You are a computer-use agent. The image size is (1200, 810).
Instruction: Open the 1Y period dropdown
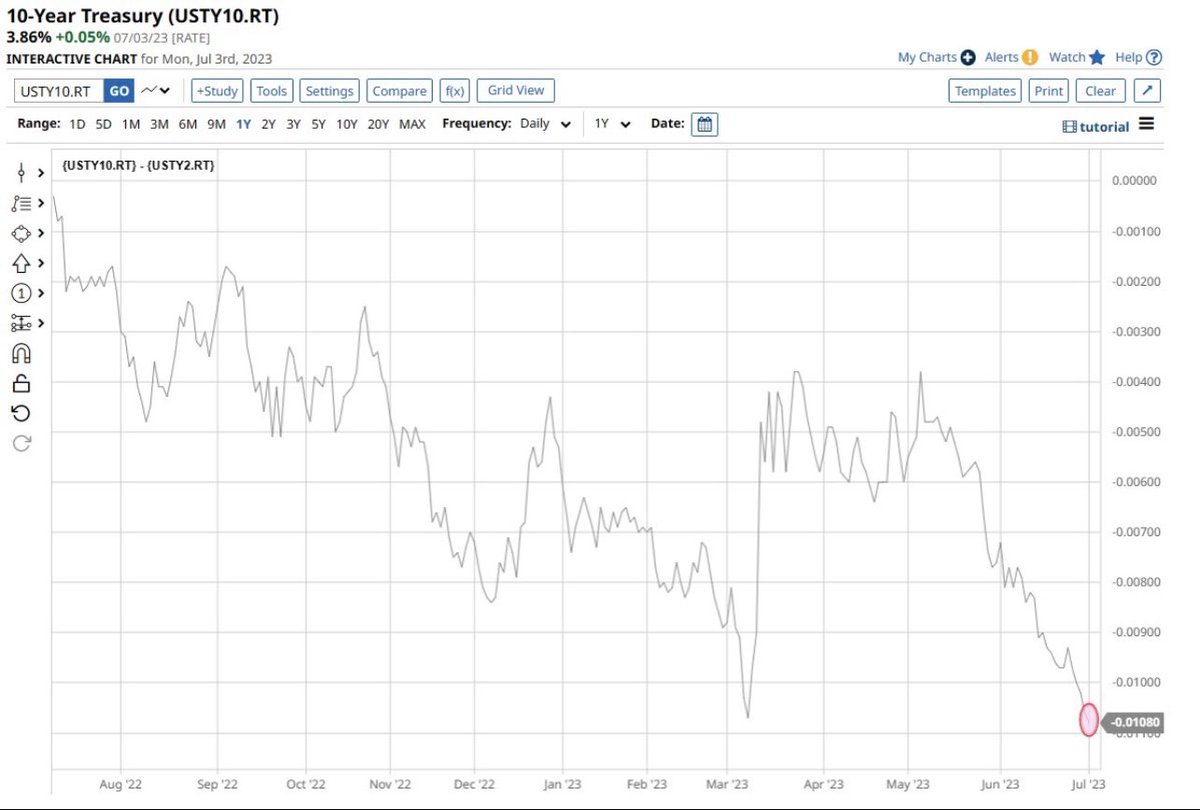(x=613, y=124)
